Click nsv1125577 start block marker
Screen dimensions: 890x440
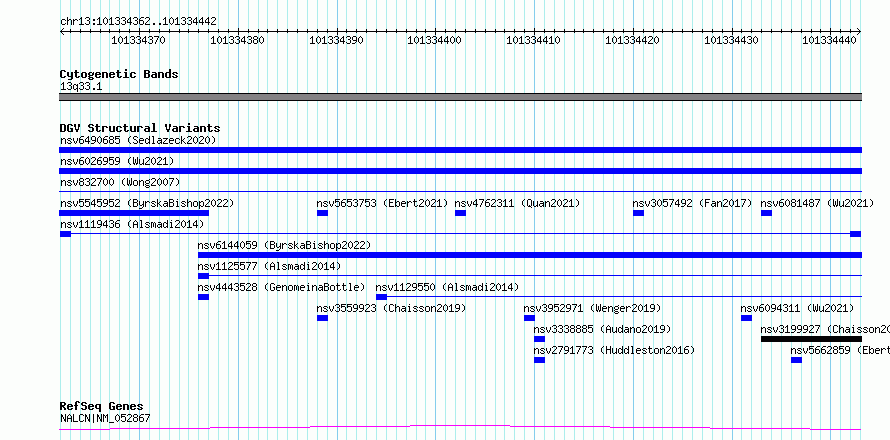203,276
